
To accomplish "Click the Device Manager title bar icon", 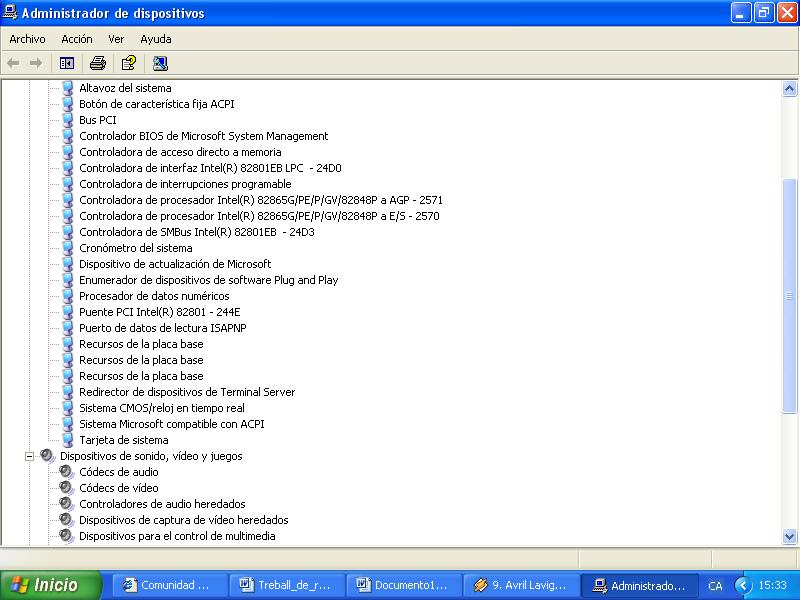I will (10, 12).
